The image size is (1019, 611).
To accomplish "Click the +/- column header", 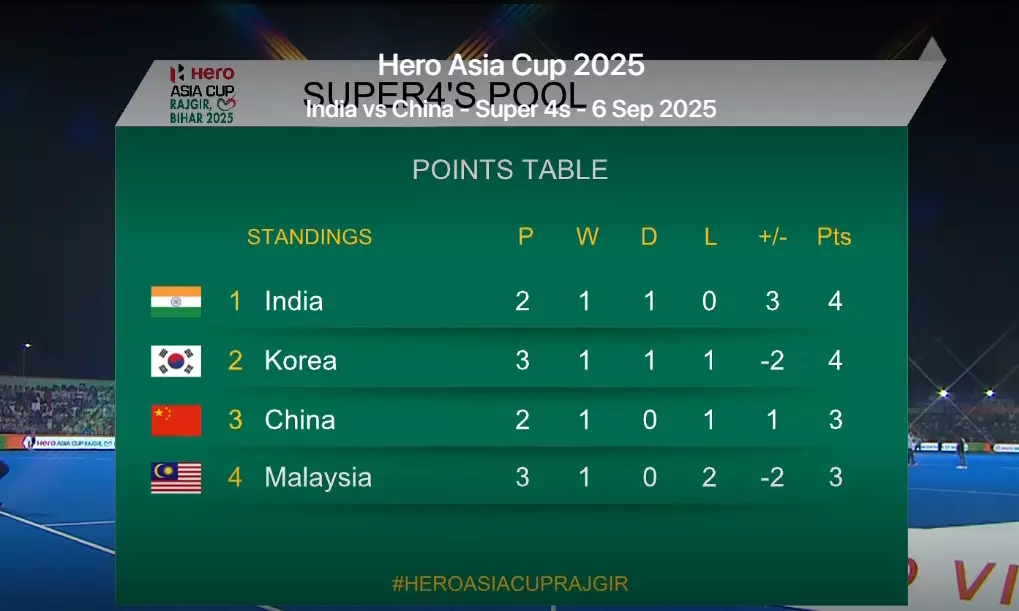I will (772, 237).
